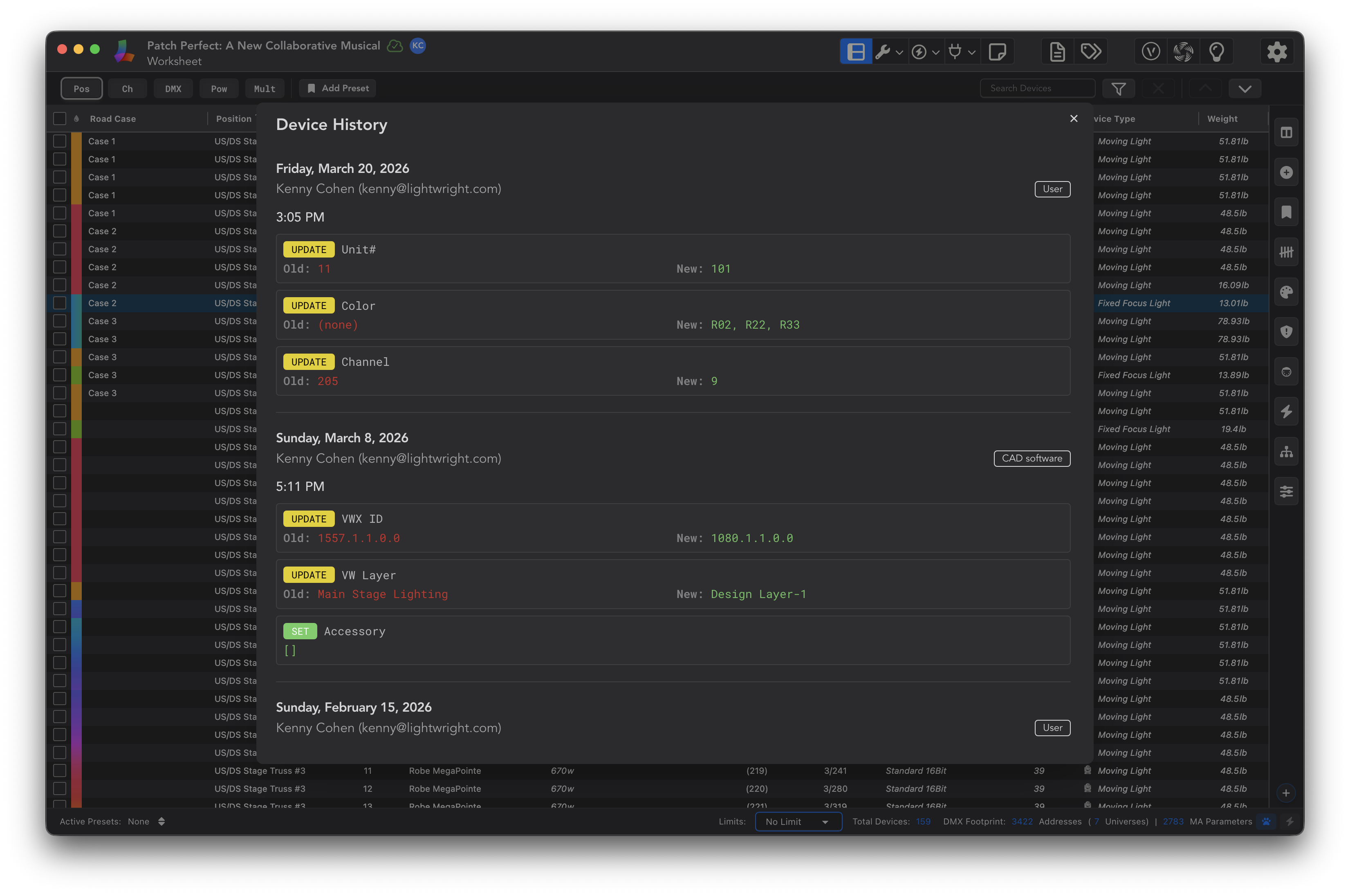Click the KC user avatar
The image size is (1350, 896).
[418, 46]
